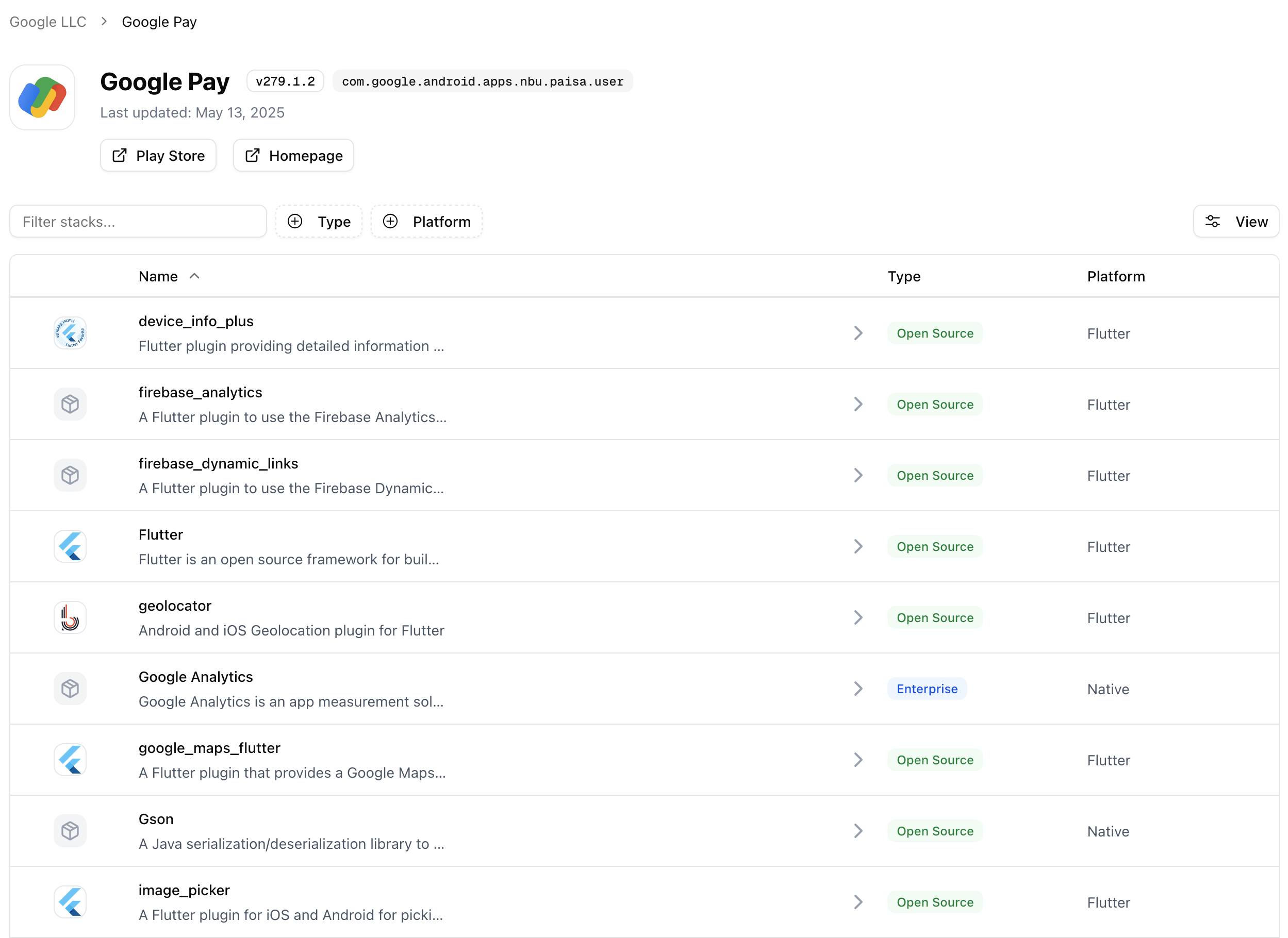
Task: Click 'Android and iOS Geolocation plugin' description
Action: point(291,630)
